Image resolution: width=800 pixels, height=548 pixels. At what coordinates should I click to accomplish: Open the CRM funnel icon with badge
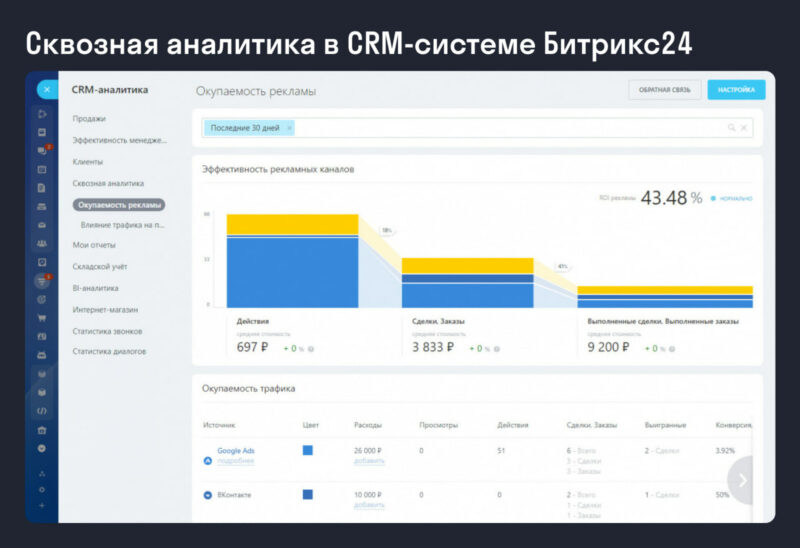[42, 281]
